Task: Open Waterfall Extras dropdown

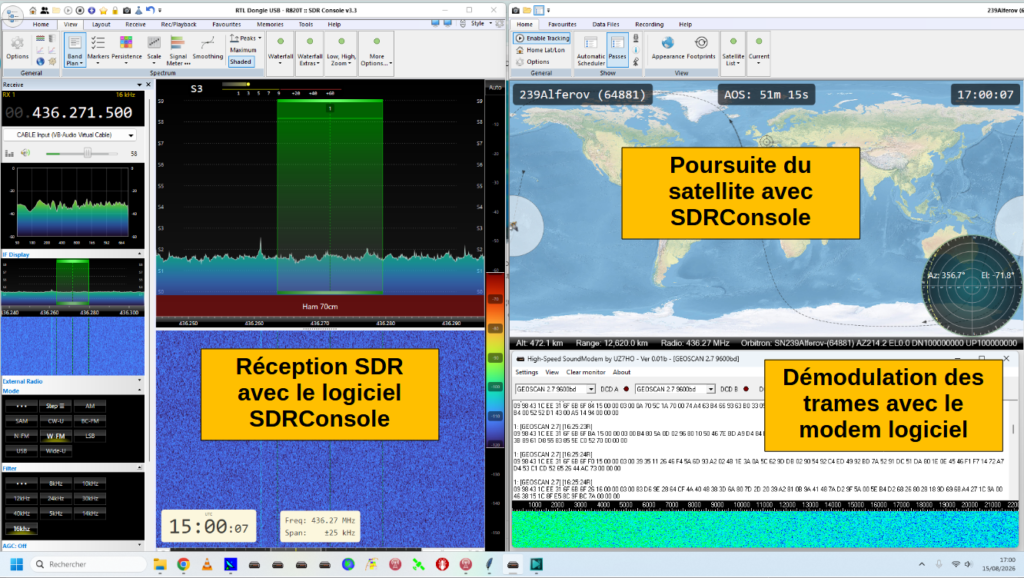Action: (x=310, y=52)
